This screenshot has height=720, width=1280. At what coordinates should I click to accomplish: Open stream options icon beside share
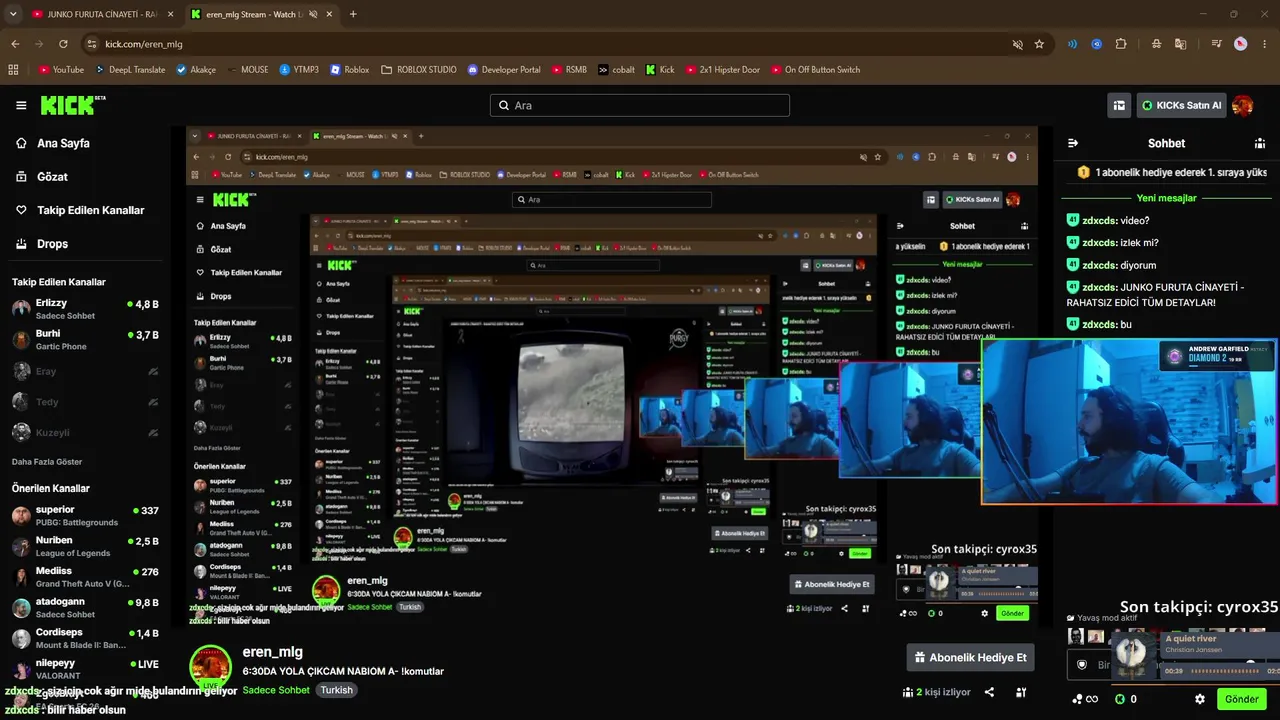pyautogui.click(x=1021, y=692)
